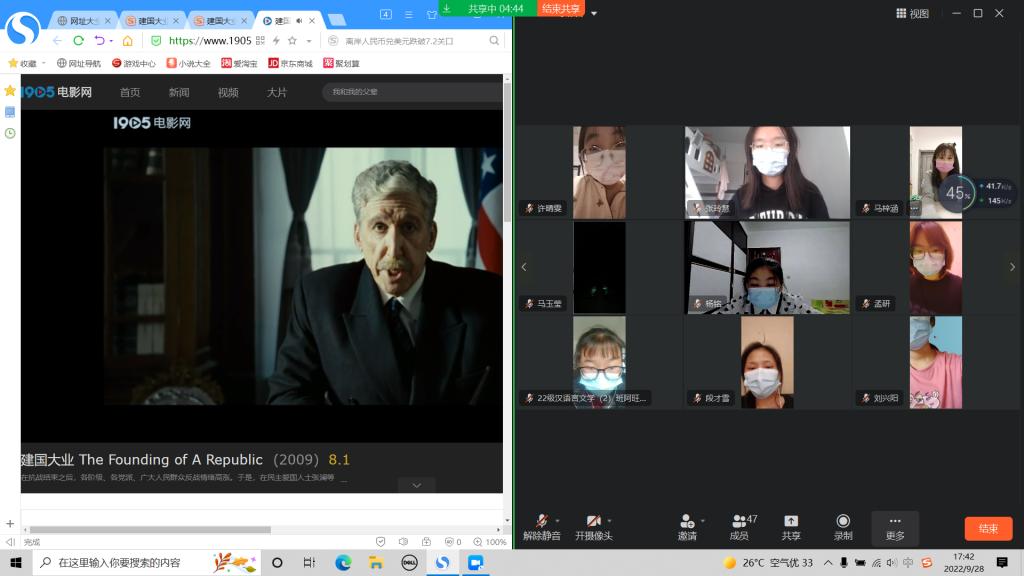Viewport: 1024px width, 576px height.
Task: Go to browser home page icon
Action: 127,40
